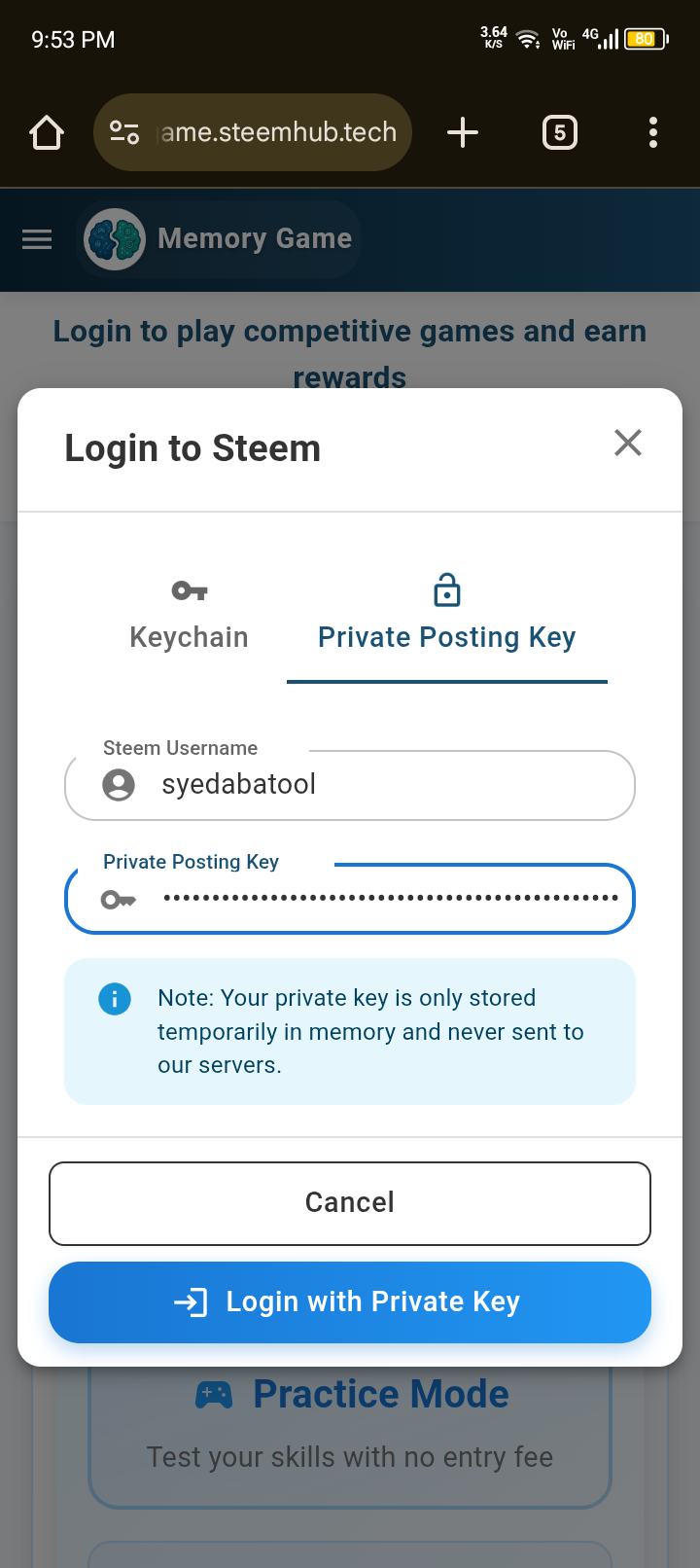Focus the Private Posting Key password field
This screenshot has height=1568, width=700.
tap(350, 899)
